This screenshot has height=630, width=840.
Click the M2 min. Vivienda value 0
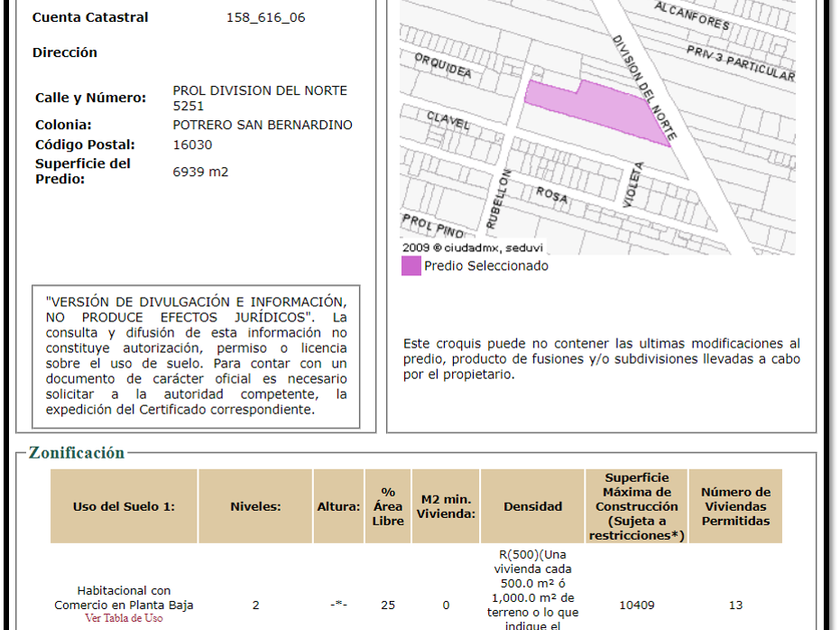(x=446, y=605)
